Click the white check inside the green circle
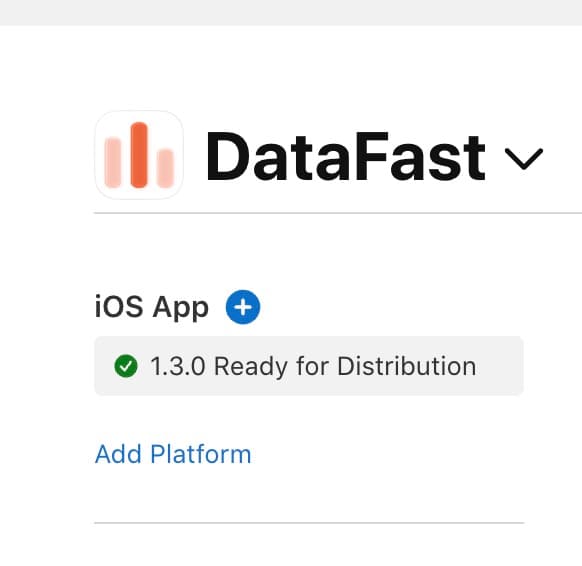 [126, 366]
